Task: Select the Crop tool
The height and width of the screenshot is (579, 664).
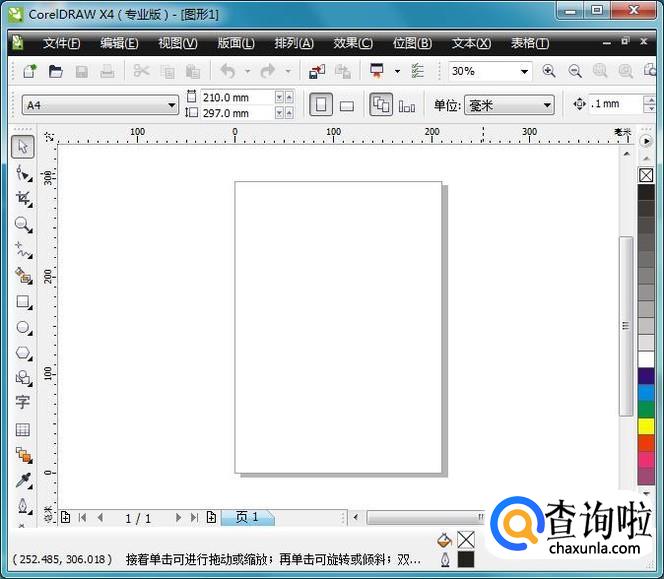Action: coord(23,198)
